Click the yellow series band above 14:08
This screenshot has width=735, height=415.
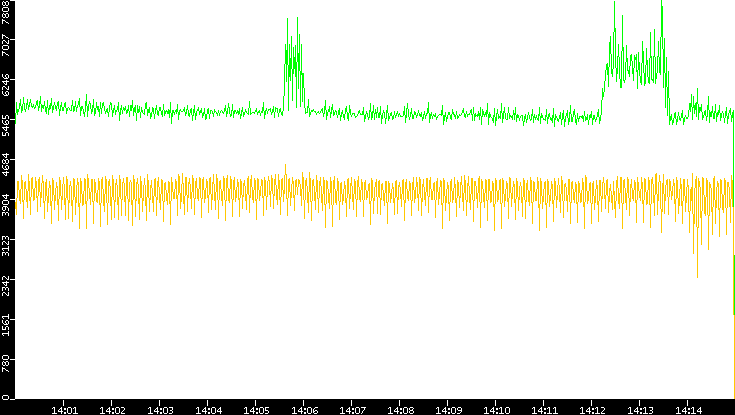(x=400, y=195)
